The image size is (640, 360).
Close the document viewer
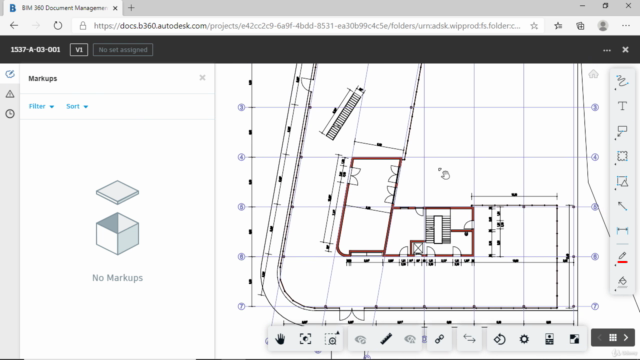625,50
